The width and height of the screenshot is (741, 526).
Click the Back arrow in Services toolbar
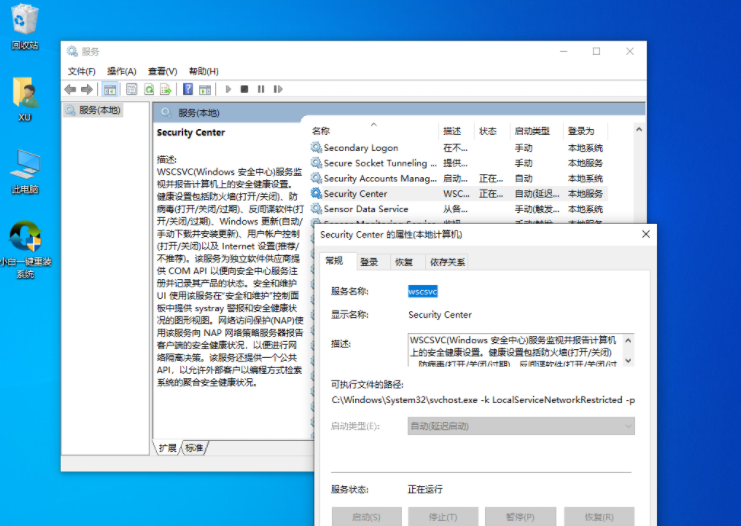click(x=70, y=89)
